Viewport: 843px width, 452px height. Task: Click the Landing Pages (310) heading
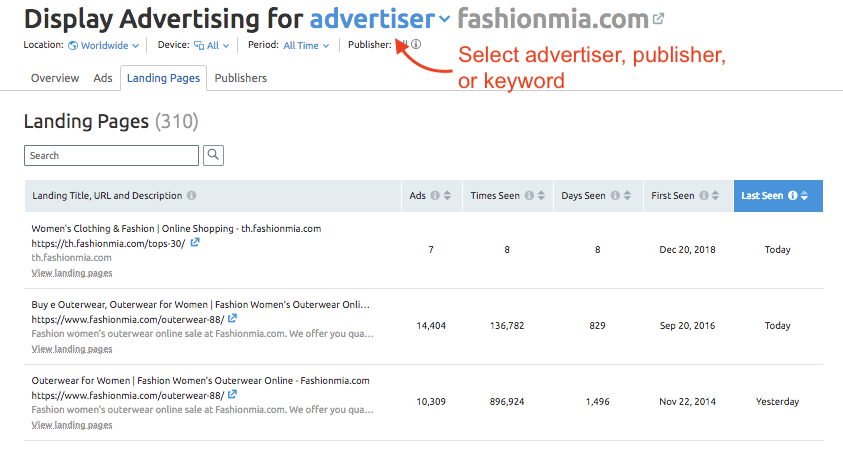[111, 121]
